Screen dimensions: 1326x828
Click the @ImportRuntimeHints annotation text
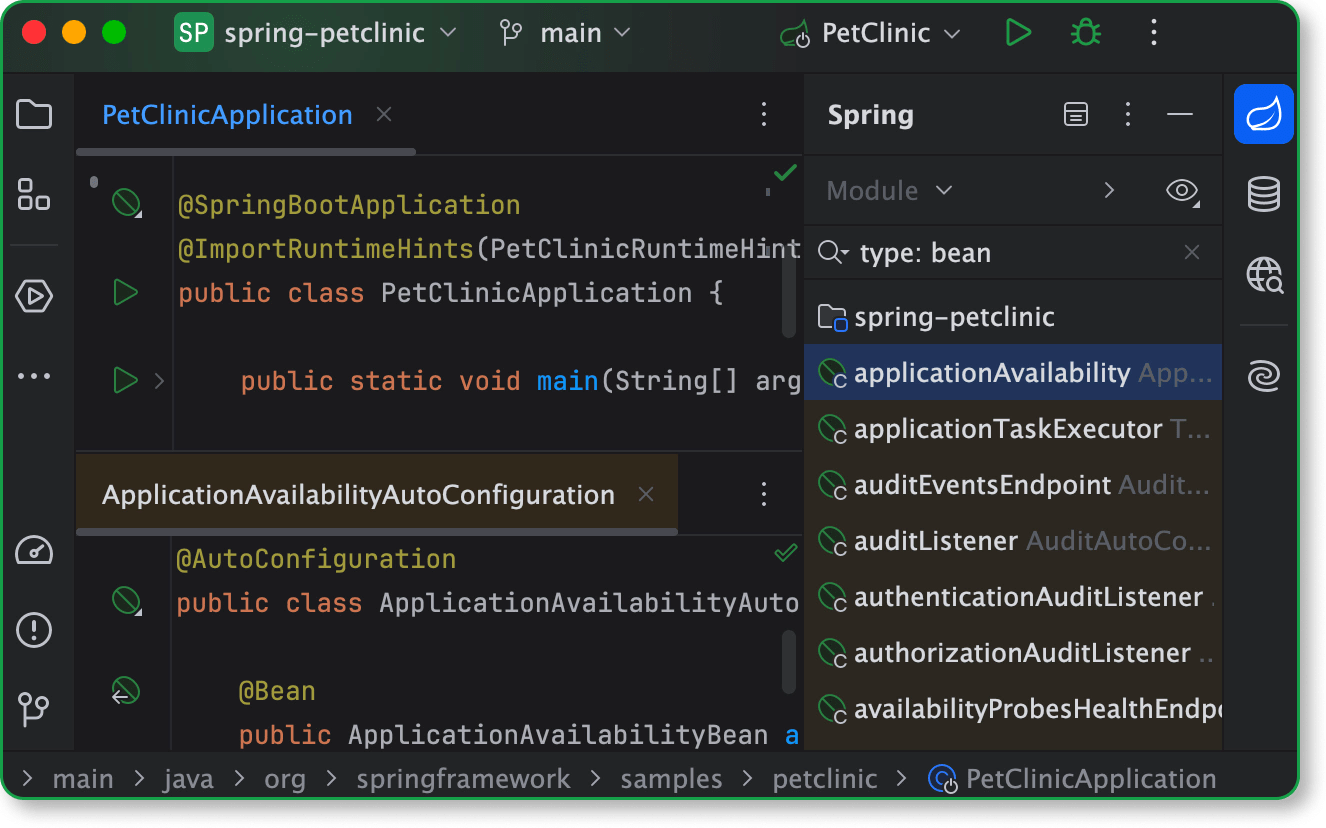[325, 249]
